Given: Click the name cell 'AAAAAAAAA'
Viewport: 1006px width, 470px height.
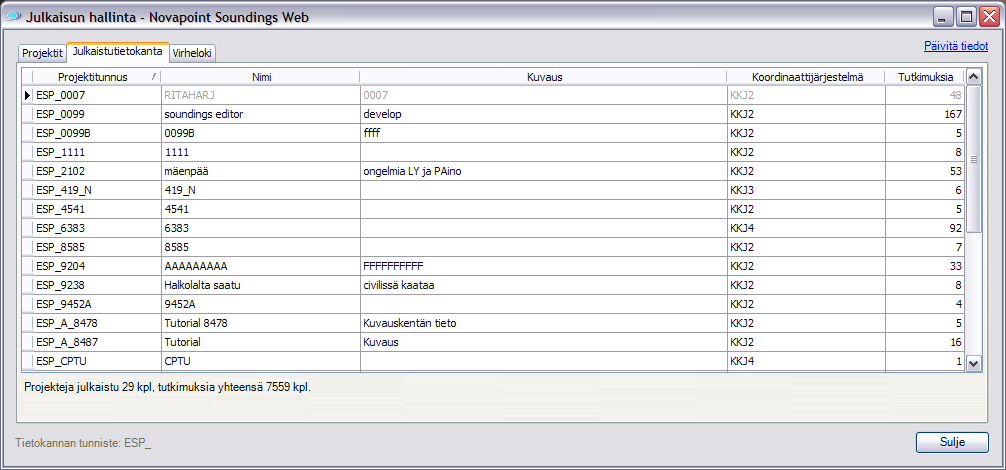Looking at the screenshot, I should tap(260, 266).
